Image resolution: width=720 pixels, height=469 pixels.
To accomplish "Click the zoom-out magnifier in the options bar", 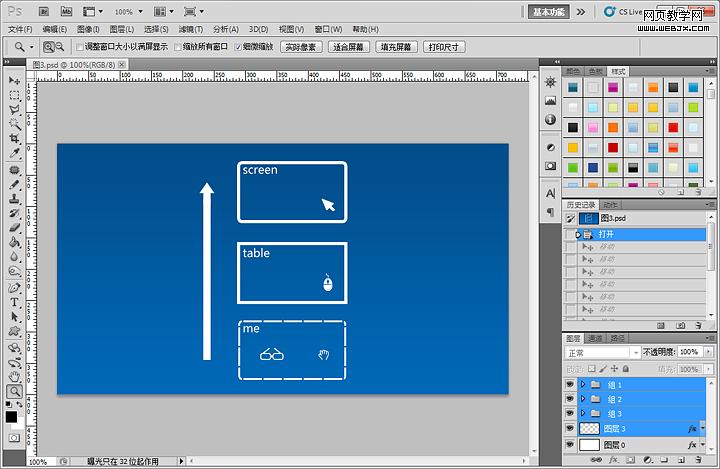I will point(59,47).
